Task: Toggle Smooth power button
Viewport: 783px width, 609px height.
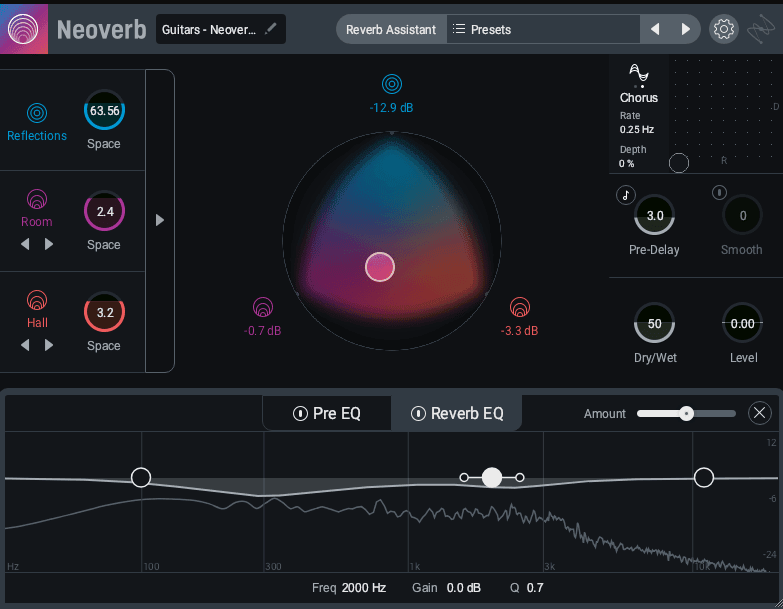Action: point(719,192)
